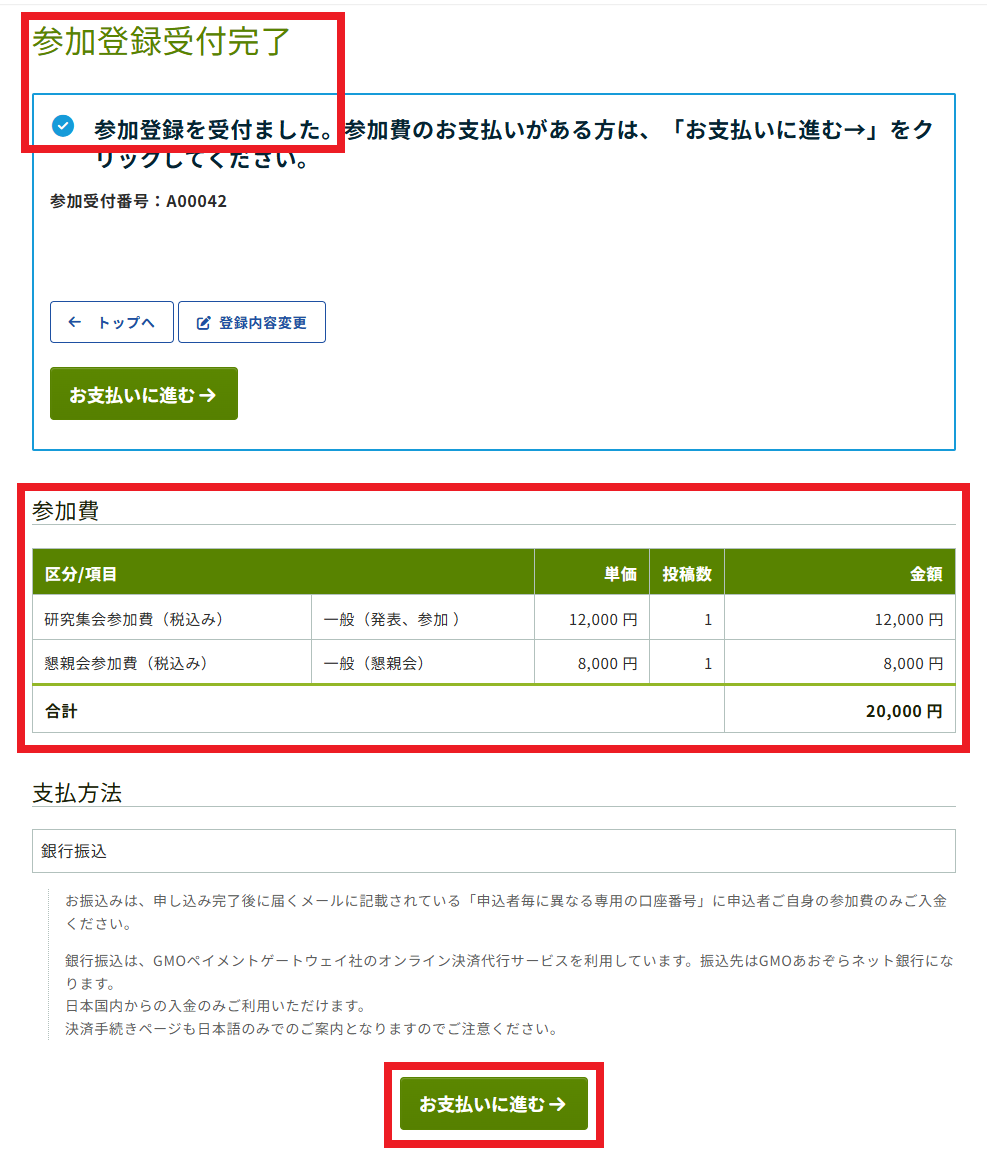
Task: Click the 参加登録受付完了 page heading
Action: coord(161,42)
